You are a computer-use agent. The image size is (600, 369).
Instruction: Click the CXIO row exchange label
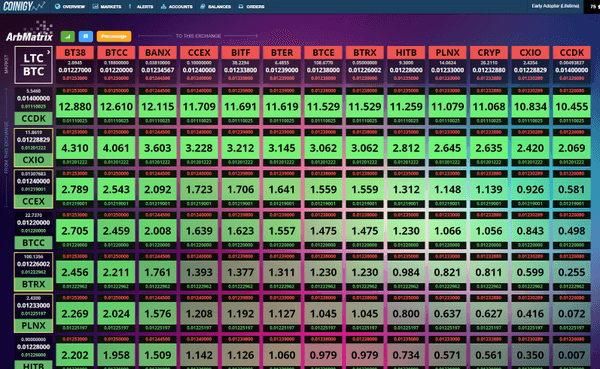33,160
